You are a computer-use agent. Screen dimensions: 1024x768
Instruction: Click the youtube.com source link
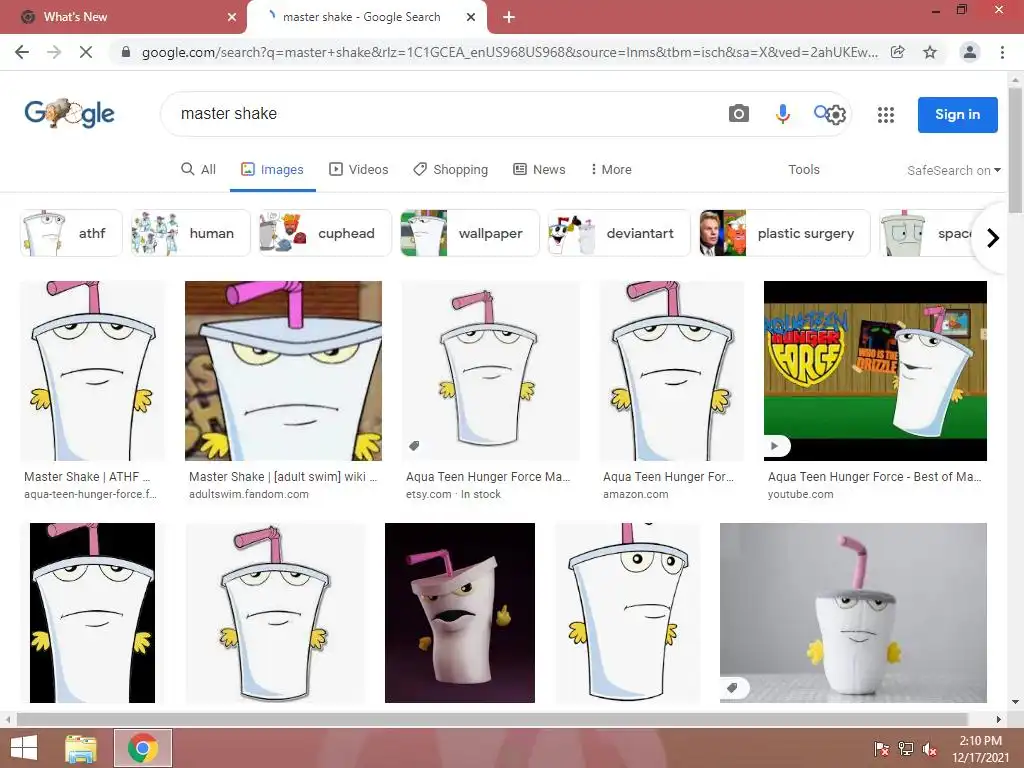coord(800,494)
